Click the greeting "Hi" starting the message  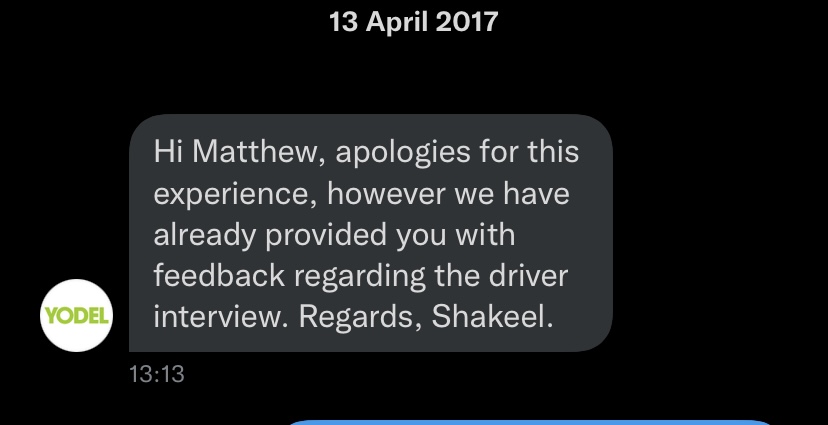tap(168, 152)
